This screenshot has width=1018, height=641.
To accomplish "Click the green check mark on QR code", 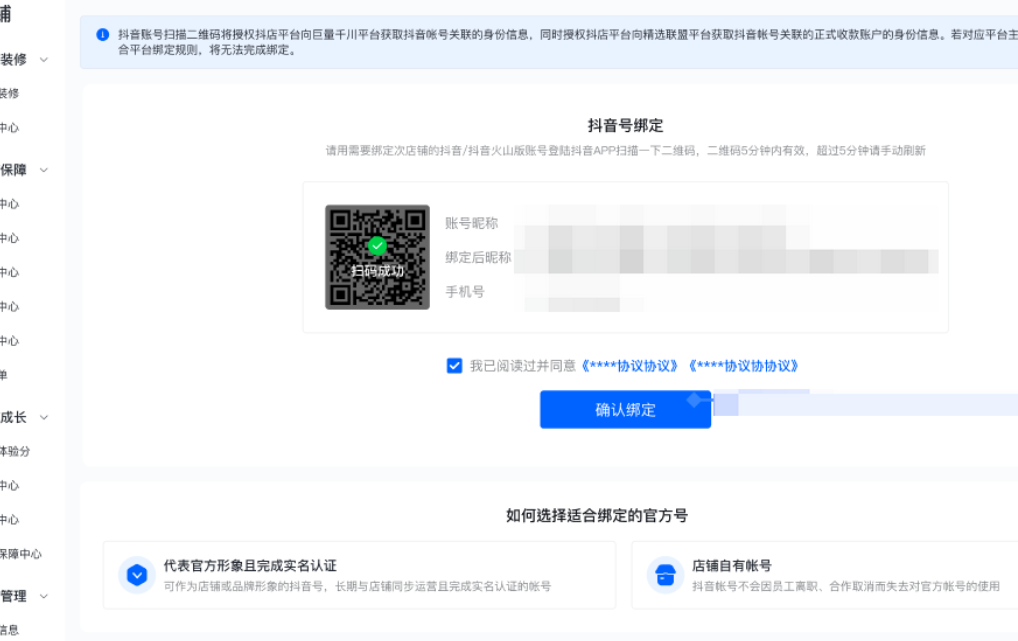I will coord(377,246).
